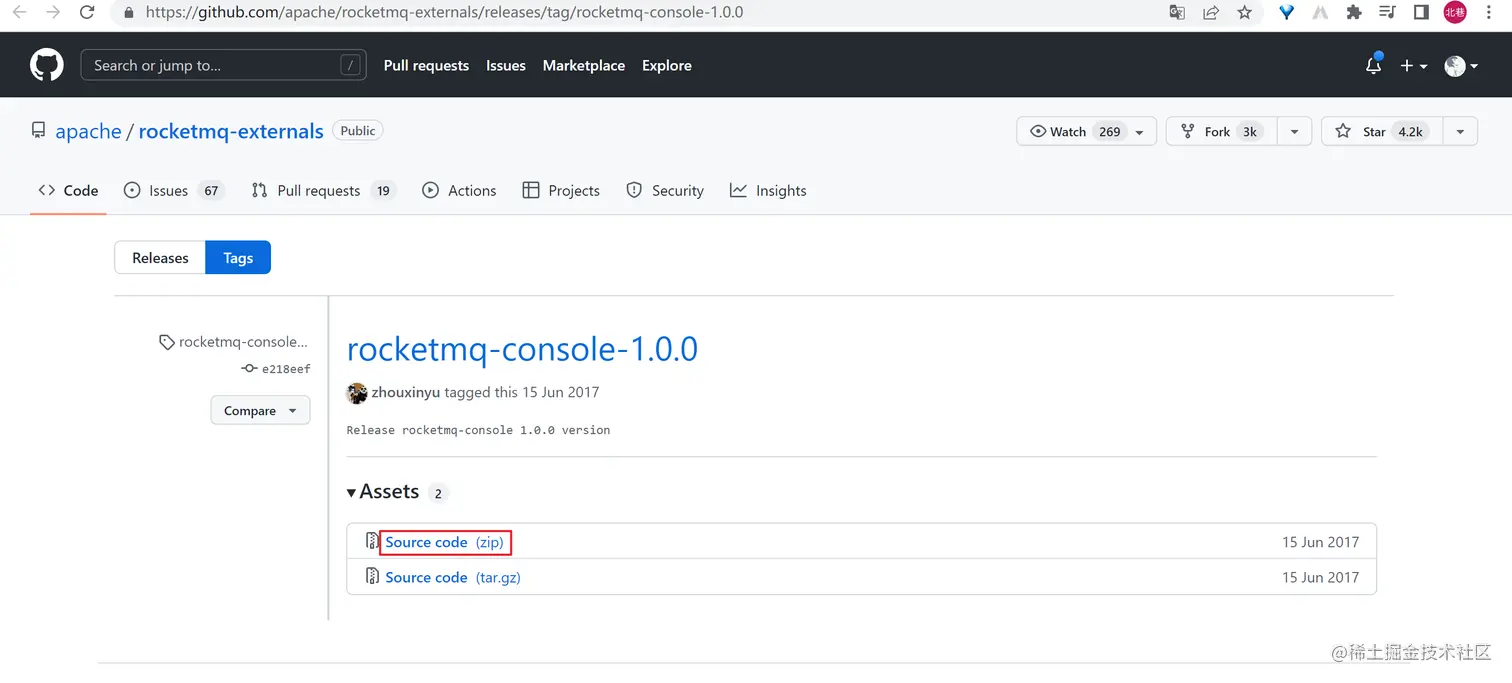Screen dimensions: 1512x683
Task: Click the media control playlist icon
Action: (1387, 13)
